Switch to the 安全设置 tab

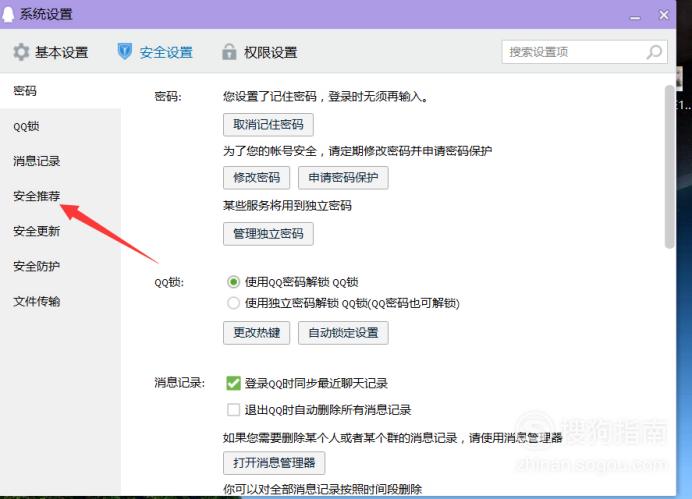155,52
